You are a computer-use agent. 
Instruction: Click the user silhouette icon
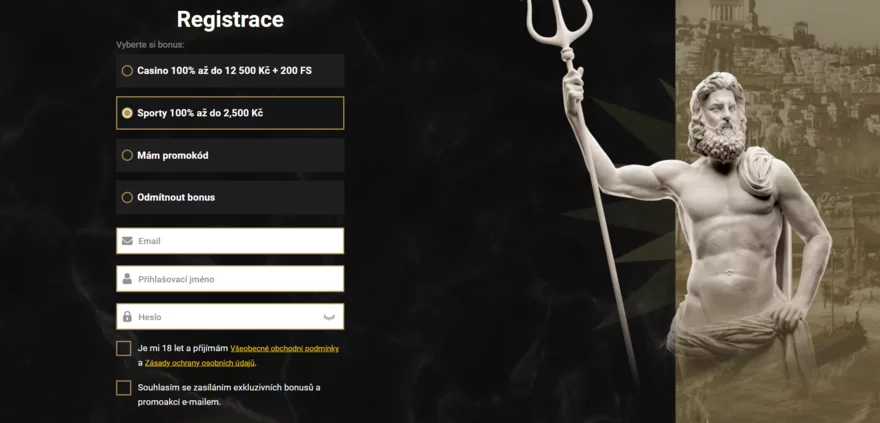(x=127, y=279)
